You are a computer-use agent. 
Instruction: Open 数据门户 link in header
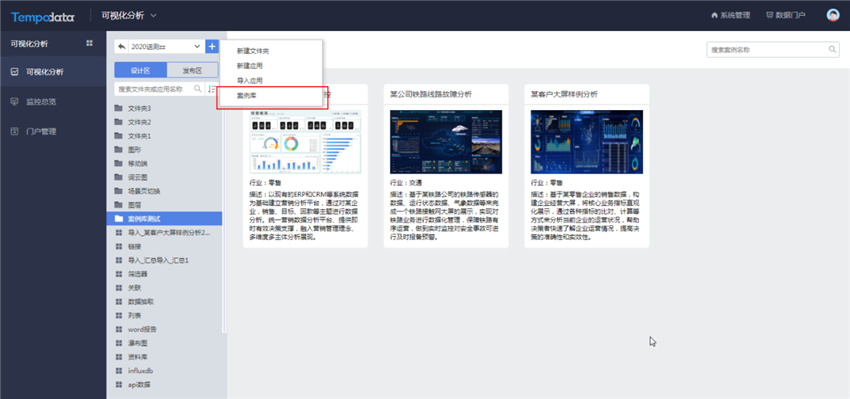[x=785, y=15]
